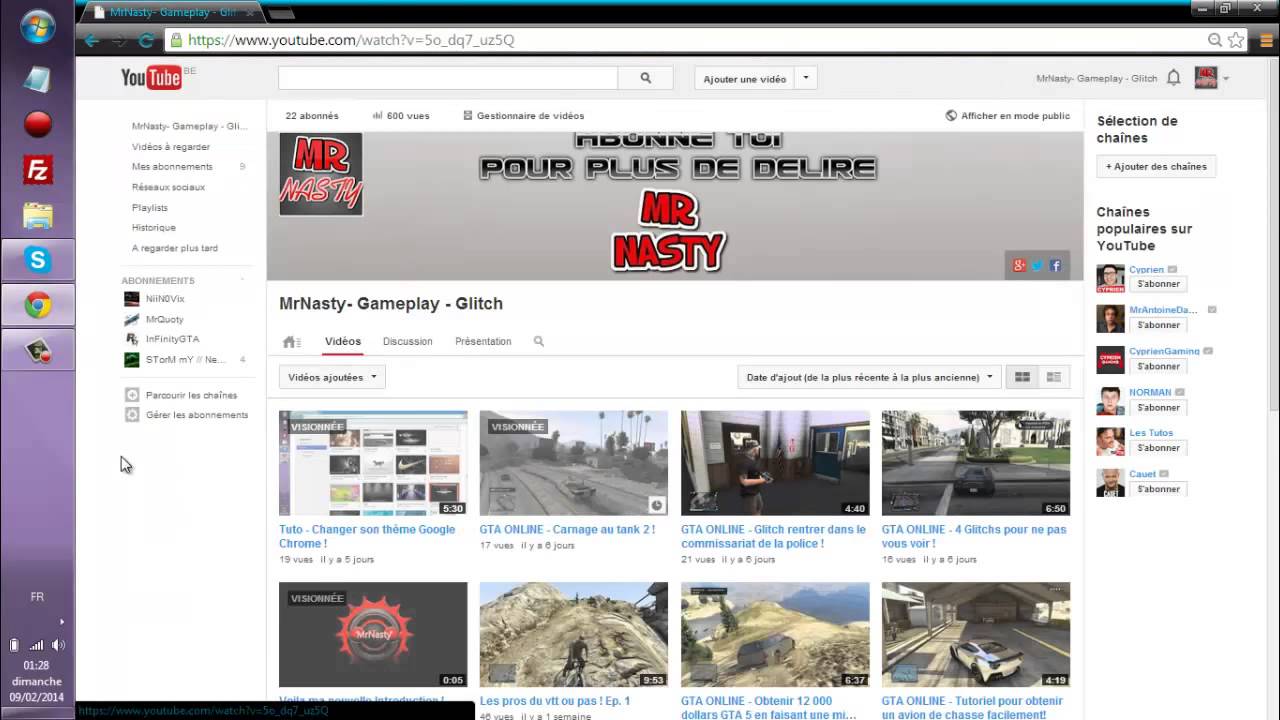Select the Discussion tab

[x=408, y=341]
